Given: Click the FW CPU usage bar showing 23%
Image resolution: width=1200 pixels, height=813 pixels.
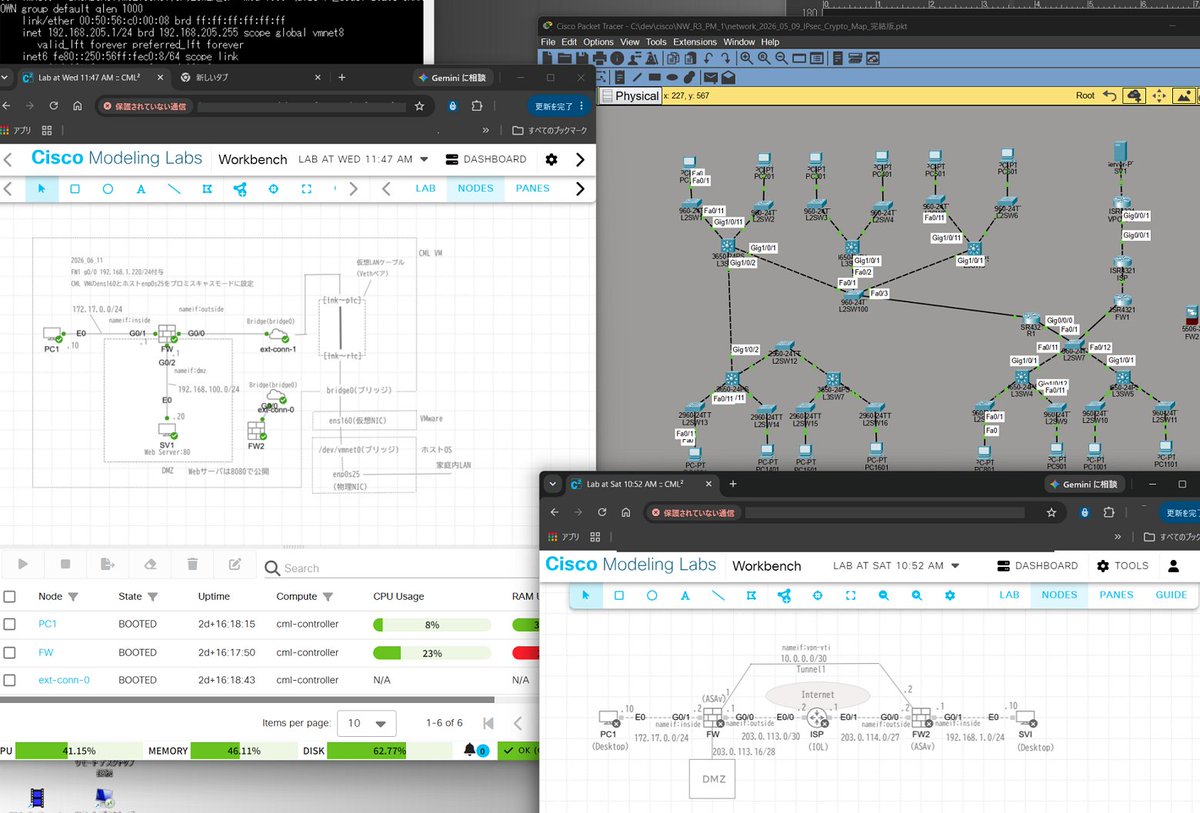Looking at the screenshot, I should [x=431, y=653].
